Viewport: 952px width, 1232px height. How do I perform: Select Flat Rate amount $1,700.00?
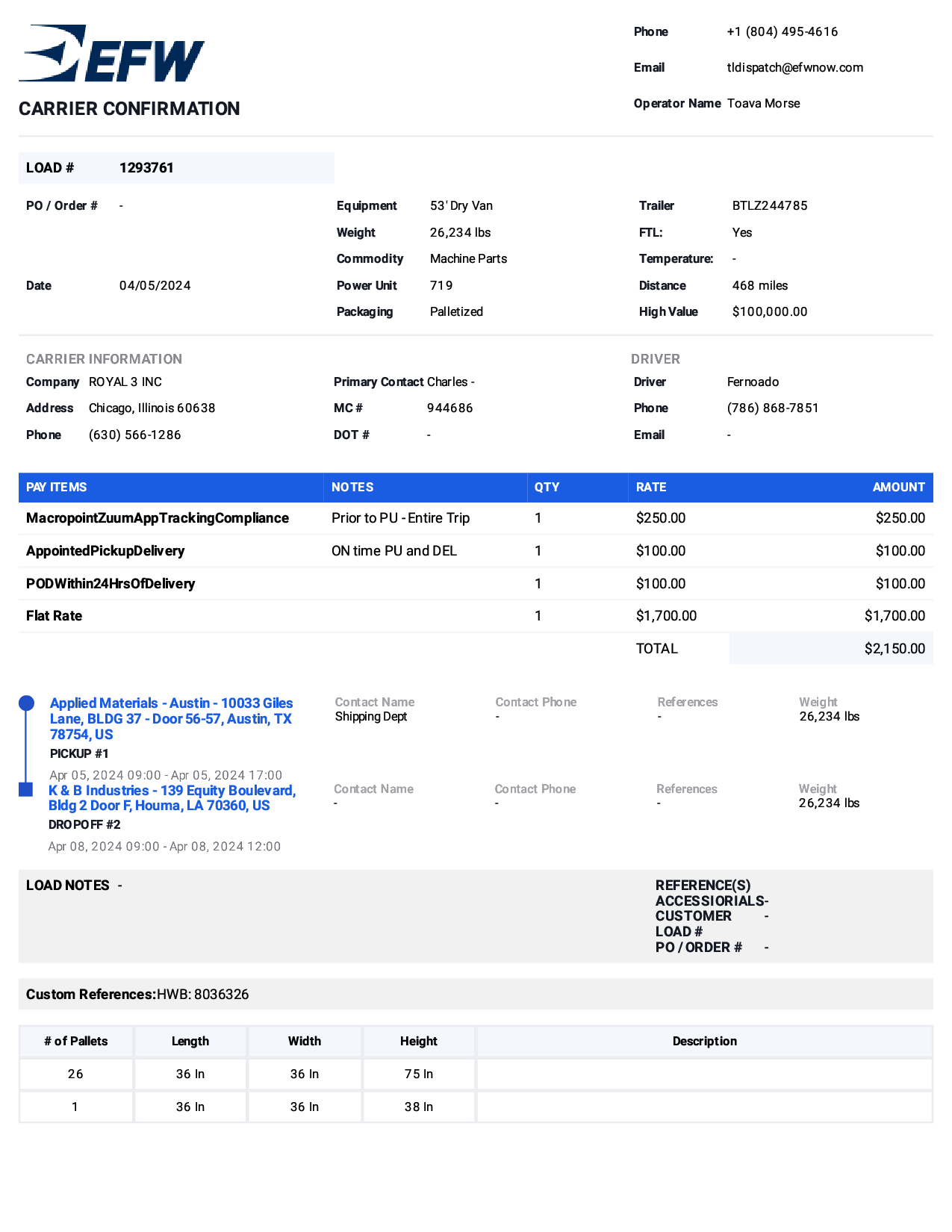895,615
